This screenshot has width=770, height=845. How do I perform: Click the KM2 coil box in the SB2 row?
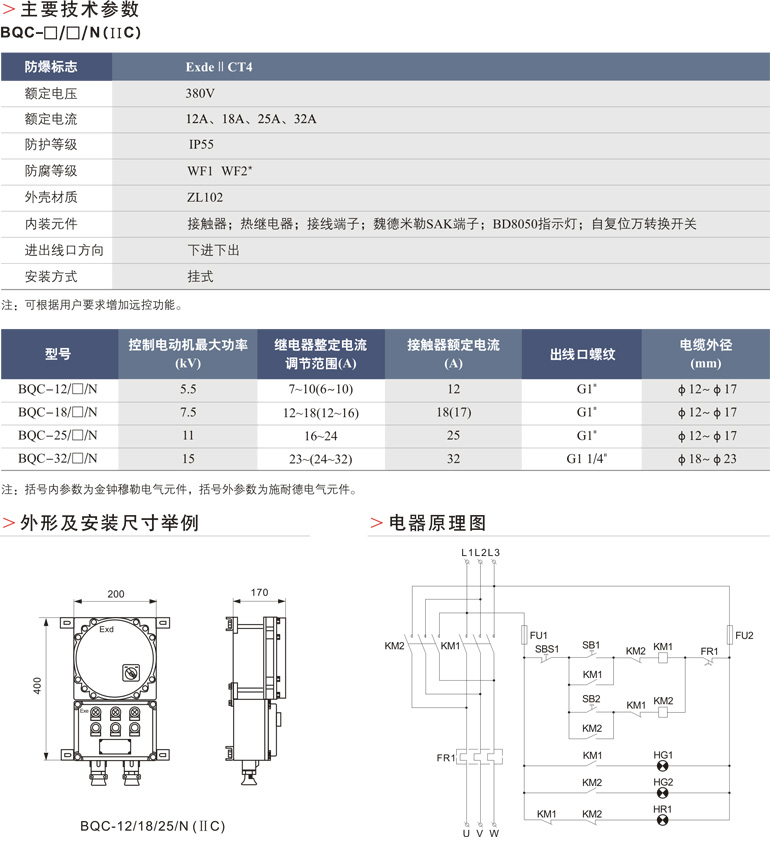coord(662,714)
